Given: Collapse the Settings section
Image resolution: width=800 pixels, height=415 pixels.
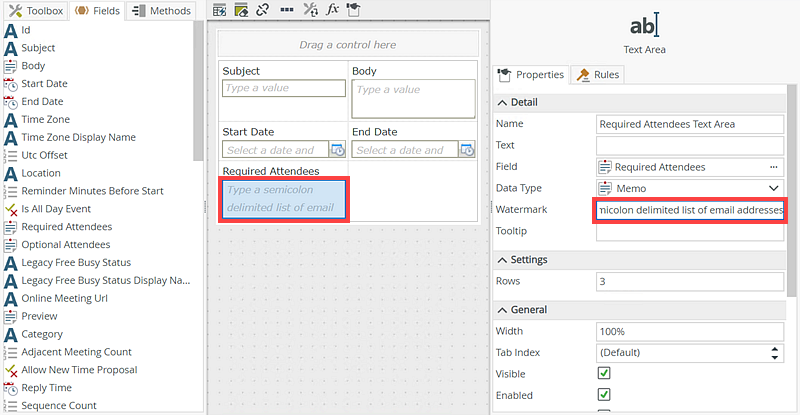Looking at the screenshot, I should 502,260.
